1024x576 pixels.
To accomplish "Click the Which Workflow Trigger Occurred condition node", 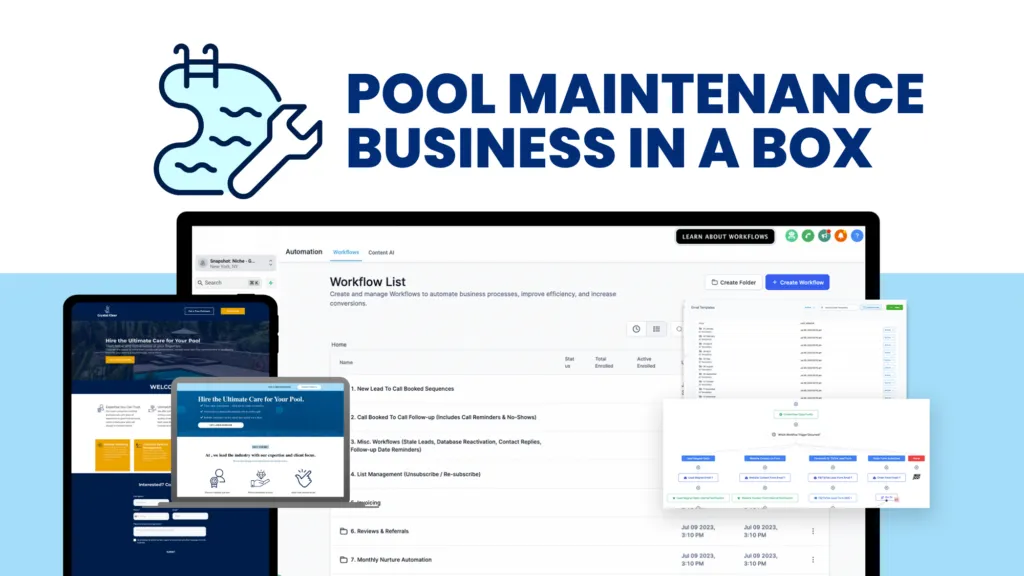I will point(797,434).
